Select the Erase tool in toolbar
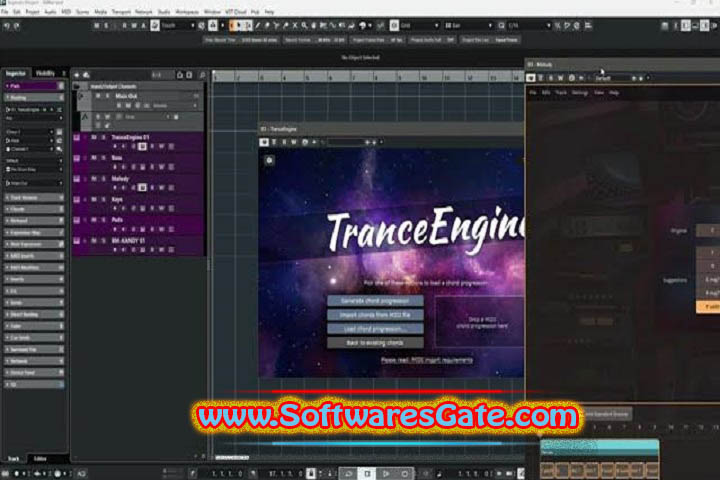Screen dimensions: 720x480 pyautogui.click(x=267, y=25)
